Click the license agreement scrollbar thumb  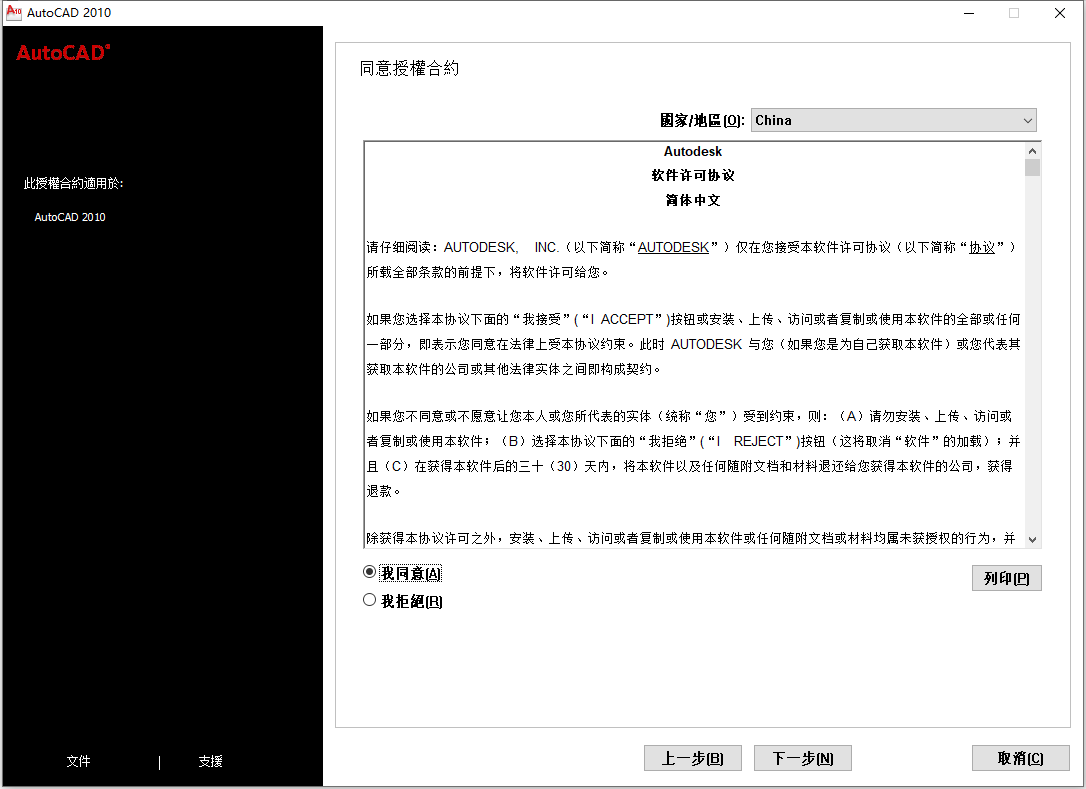[1032, 168]
